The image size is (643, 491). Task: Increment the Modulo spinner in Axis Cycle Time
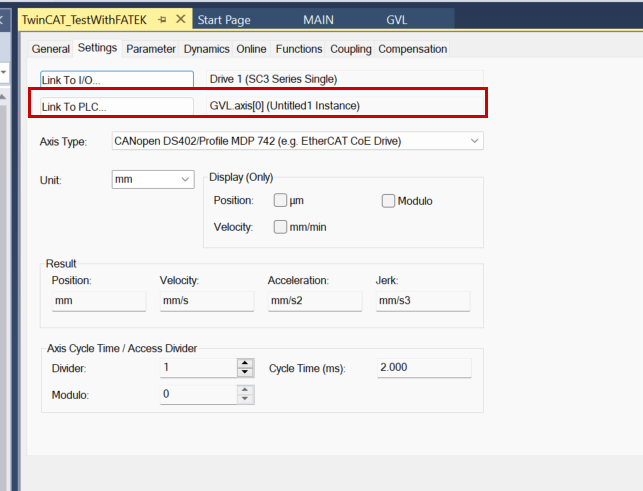(245, 390)
